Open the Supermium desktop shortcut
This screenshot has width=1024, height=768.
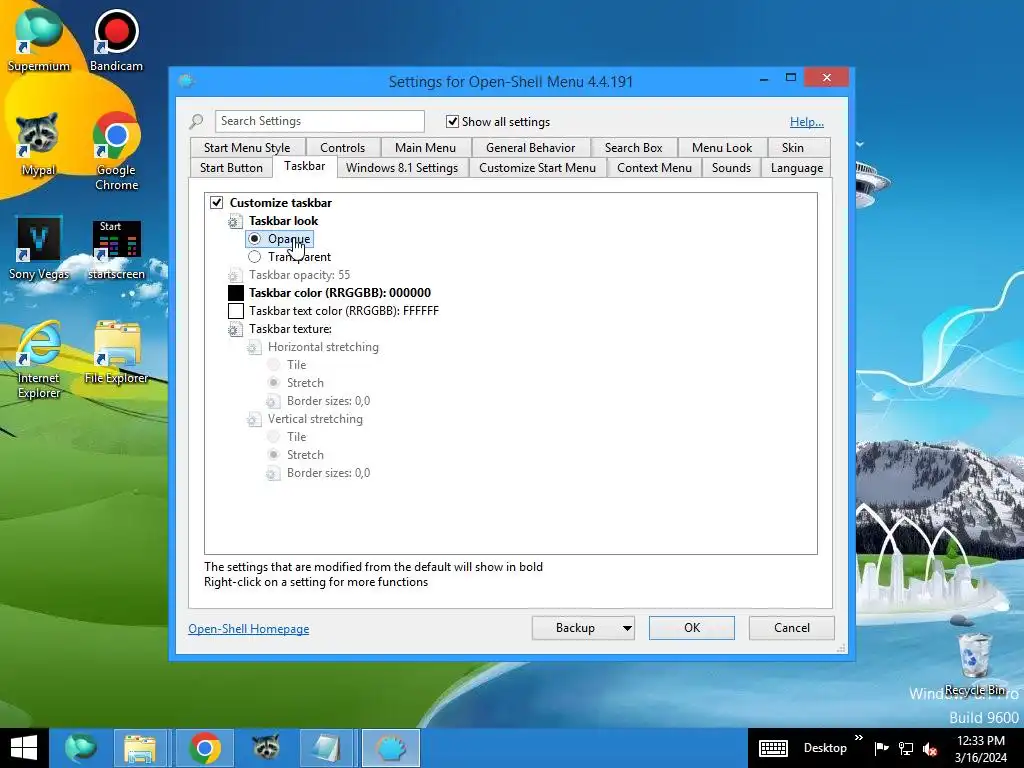point(39,39)
